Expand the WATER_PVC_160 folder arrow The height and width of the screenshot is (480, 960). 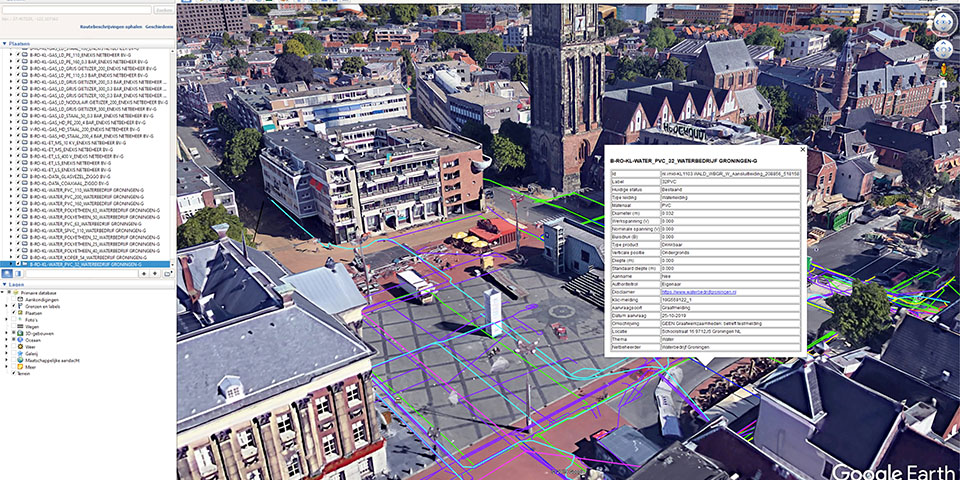click(11, 203)
